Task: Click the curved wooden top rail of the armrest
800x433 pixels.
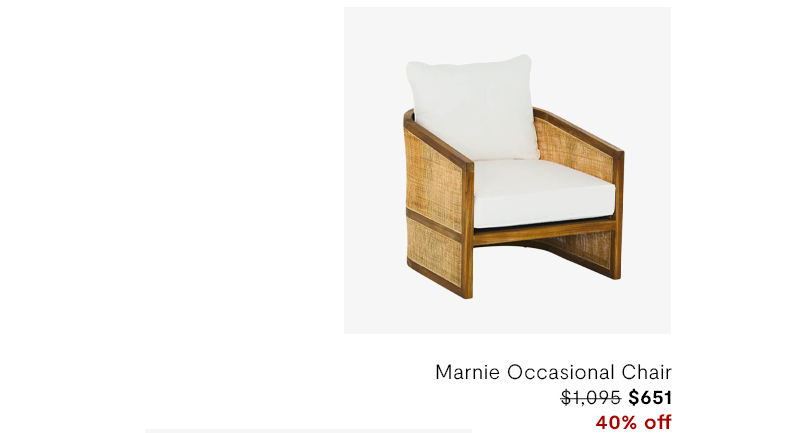Action: (x=438, y=138)
